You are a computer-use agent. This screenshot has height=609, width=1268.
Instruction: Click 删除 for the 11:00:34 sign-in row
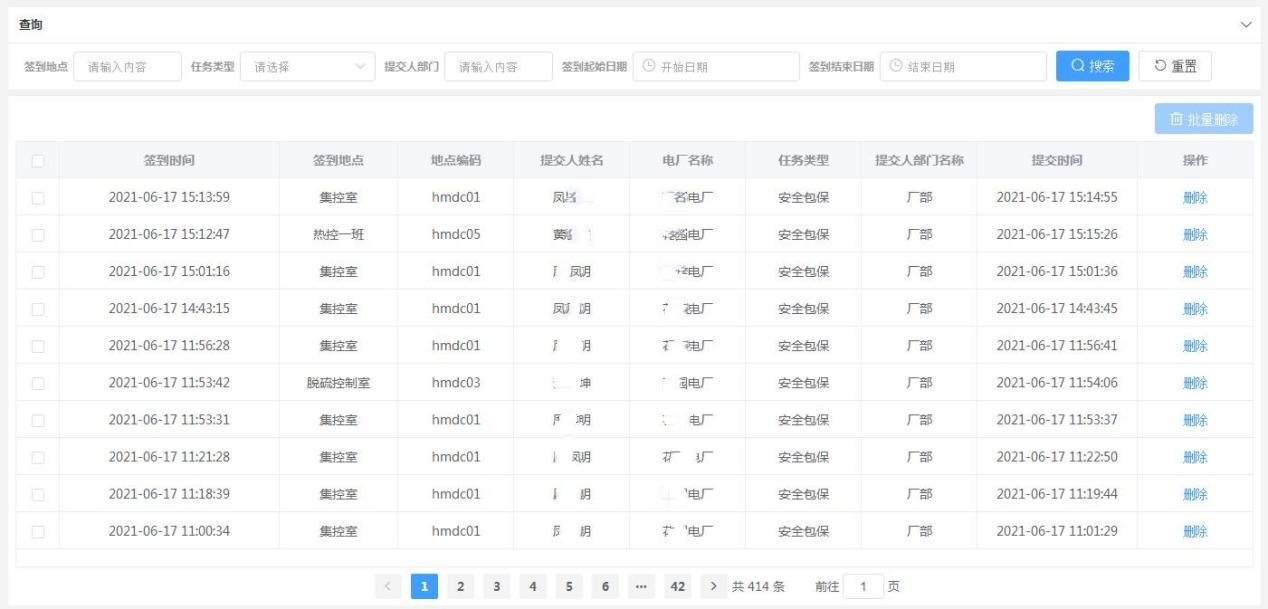pyautogui.click(x=1194, y=531)
